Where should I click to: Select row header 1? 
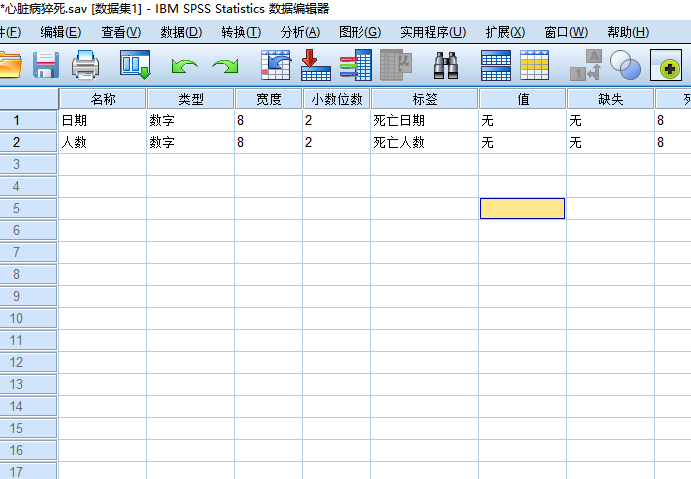(x=28, y=120)
